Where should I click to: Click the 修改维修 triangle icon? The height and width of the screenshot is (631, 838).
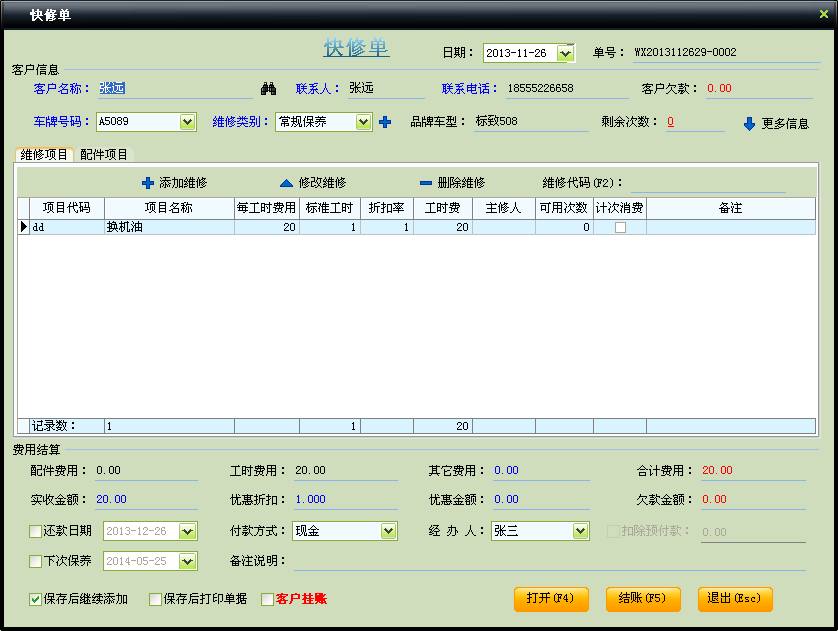(x=286, y=183)
